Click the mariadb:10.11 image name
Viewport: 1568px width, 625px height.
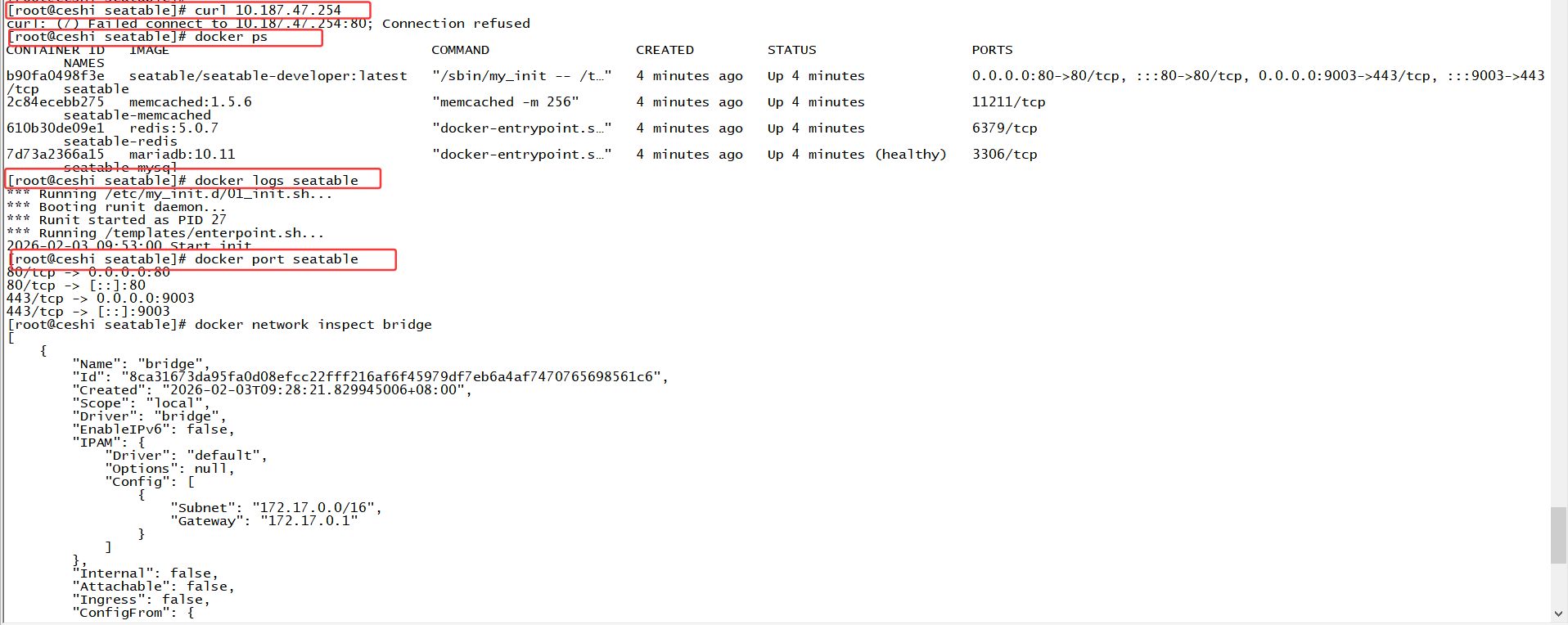(x=182, y=155)
